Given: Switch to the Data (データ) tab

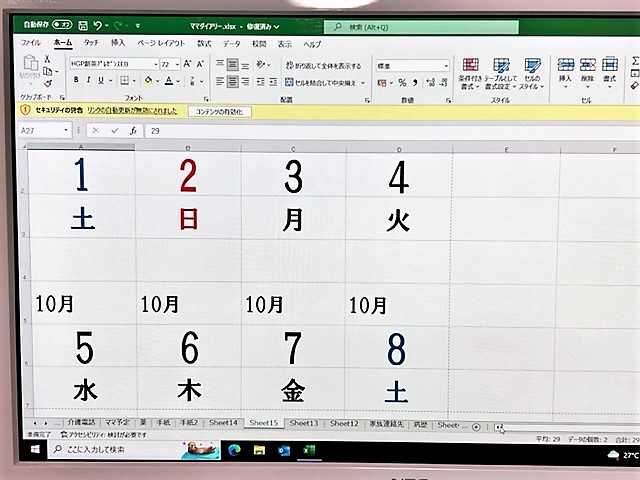Looking at the screenshot, I should (x=231, y=43).
